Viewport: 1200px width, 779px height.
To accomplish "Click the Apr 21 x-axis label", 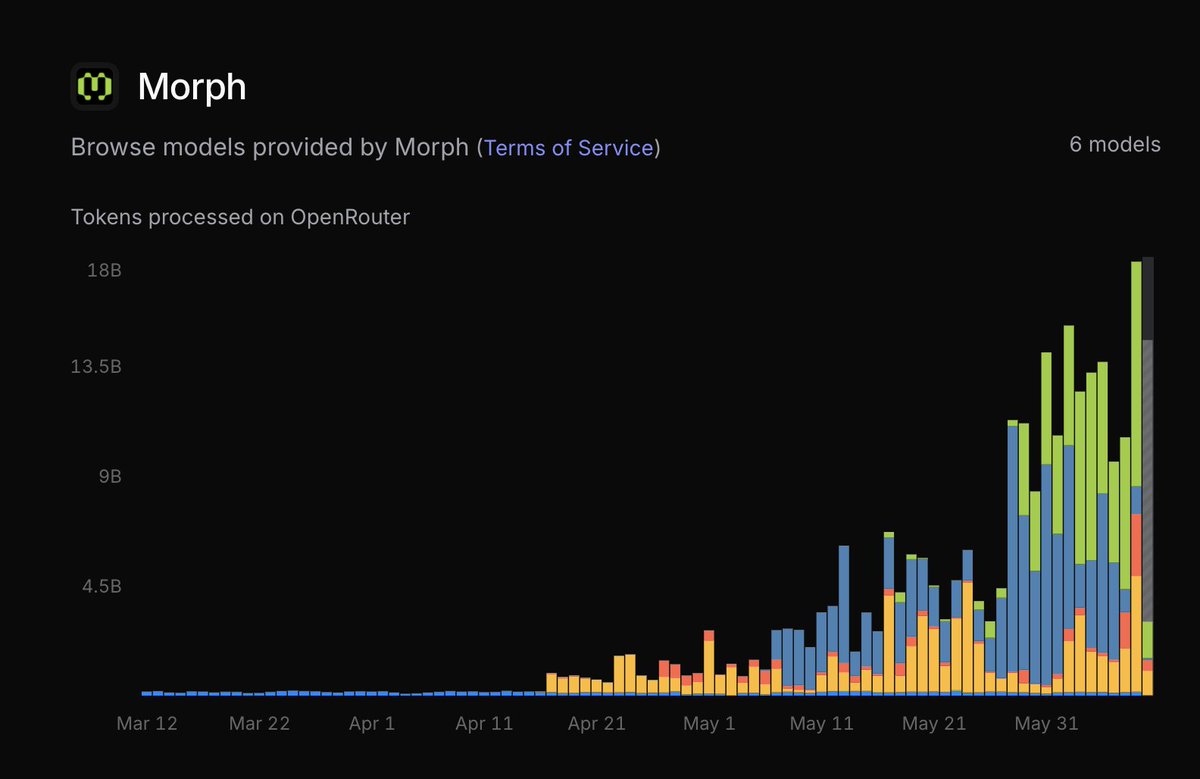I will 597,723.
